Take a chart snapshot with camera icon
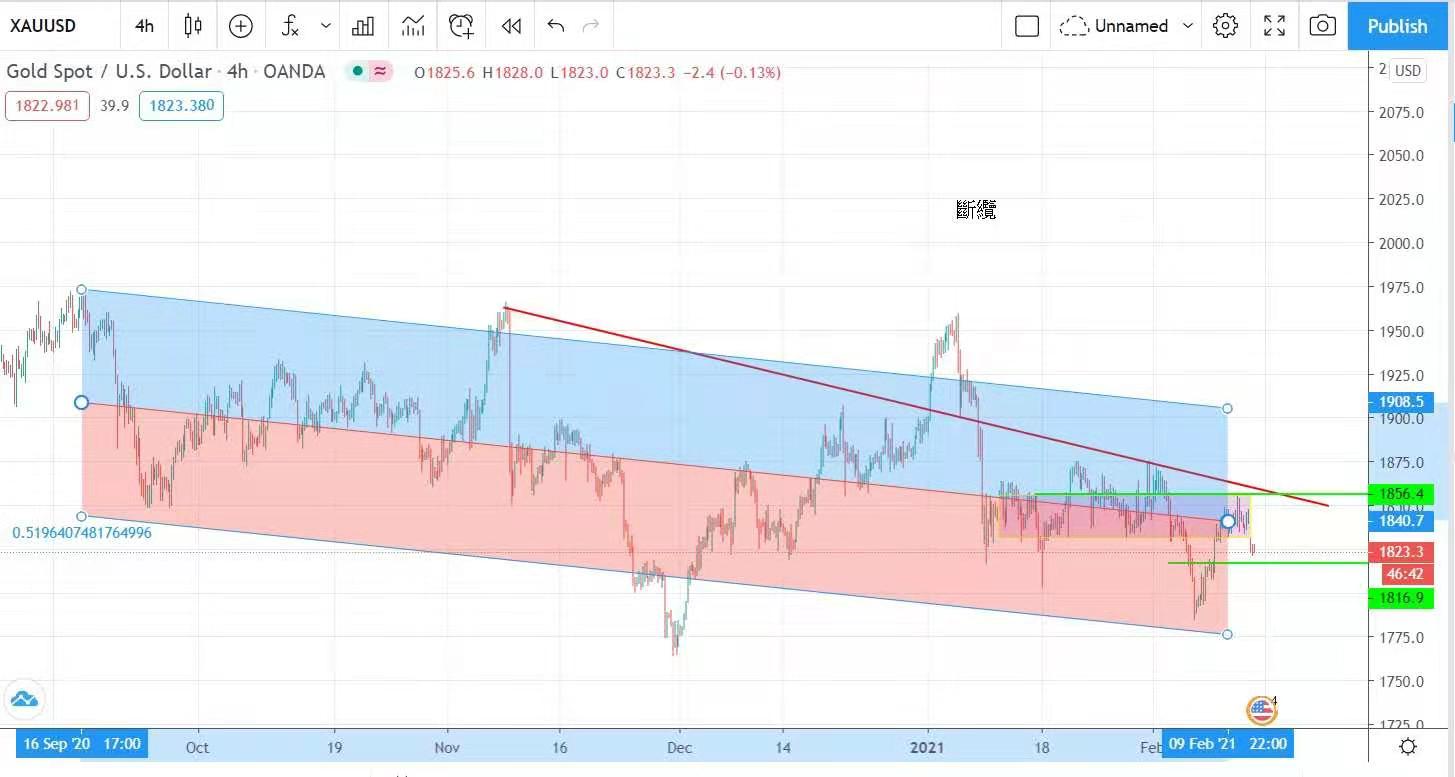Viewport: 1455px width, 777px height. click(x=1322, y=26)
